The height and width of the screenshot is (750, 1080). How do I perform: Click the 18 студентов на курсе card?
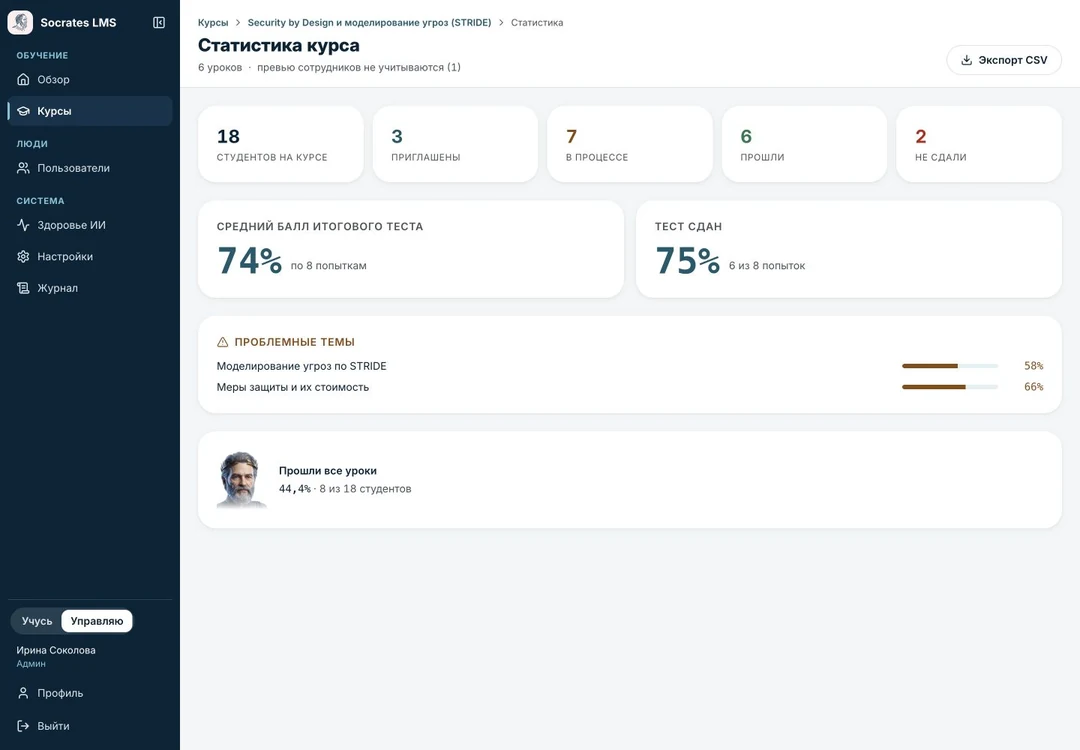pyautogui.click(x=280, y=144)
